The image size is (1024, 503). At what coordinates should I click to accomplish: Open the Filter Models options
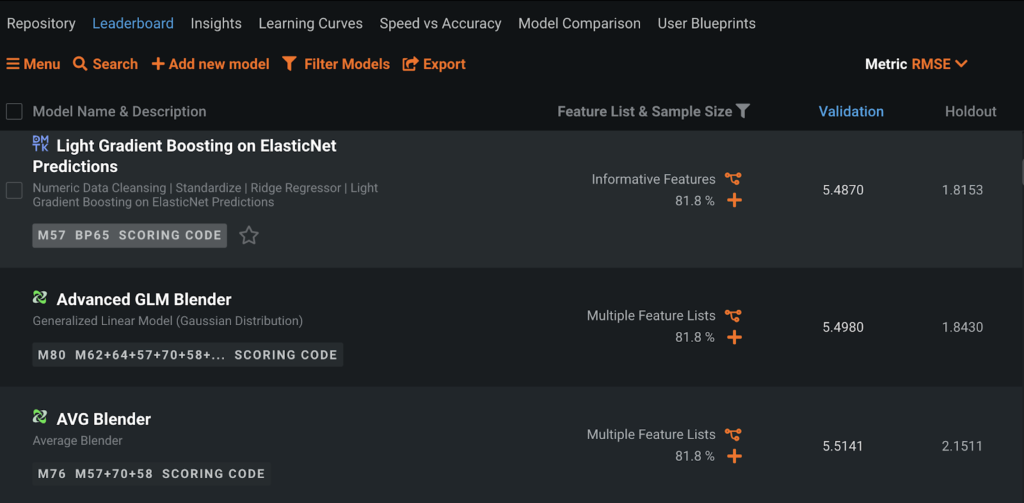[336, 64]
